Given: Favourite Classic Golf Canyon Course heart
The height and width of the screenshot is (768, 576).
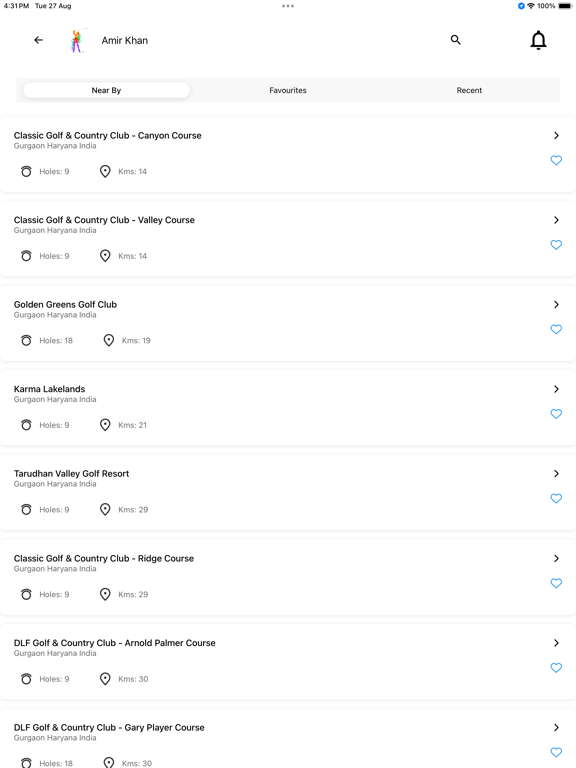Looking at the screenshot, I should click(x=556, y=160).
